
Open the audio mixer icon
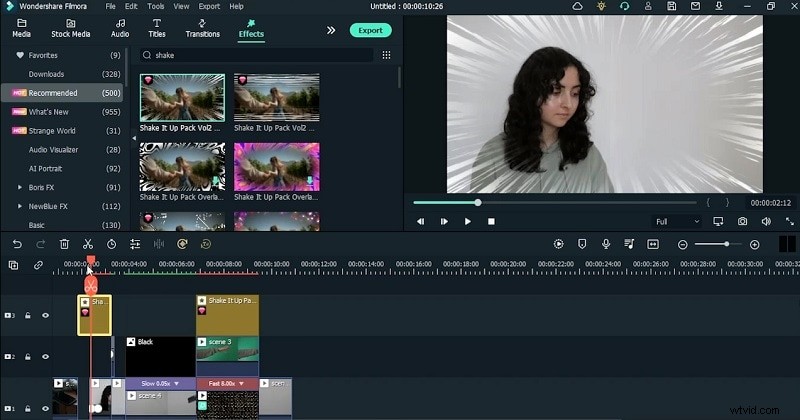click(629, 244)
